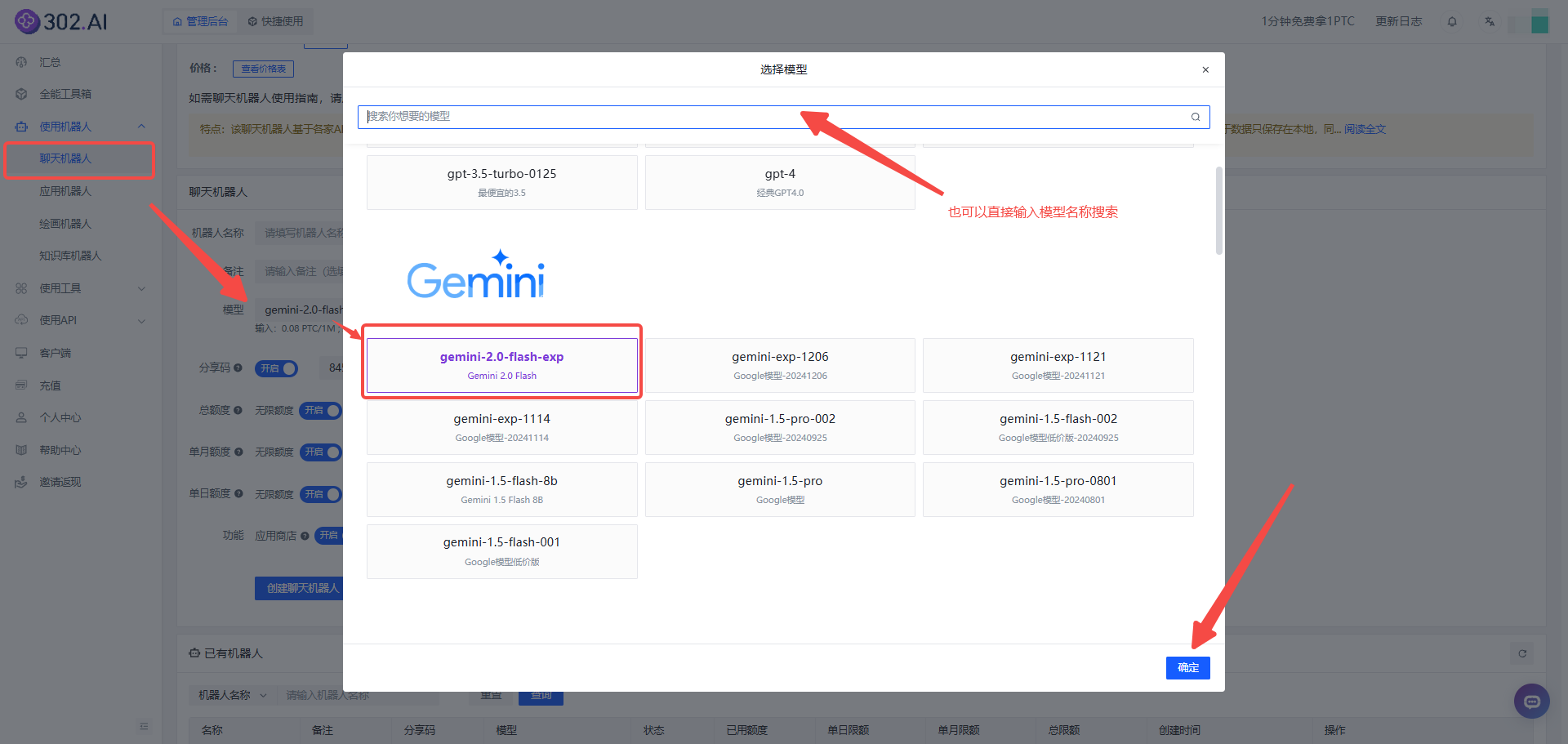Click the 个人中心 person icon
This screenshot has width=1568, height=744.
[21, 417]
